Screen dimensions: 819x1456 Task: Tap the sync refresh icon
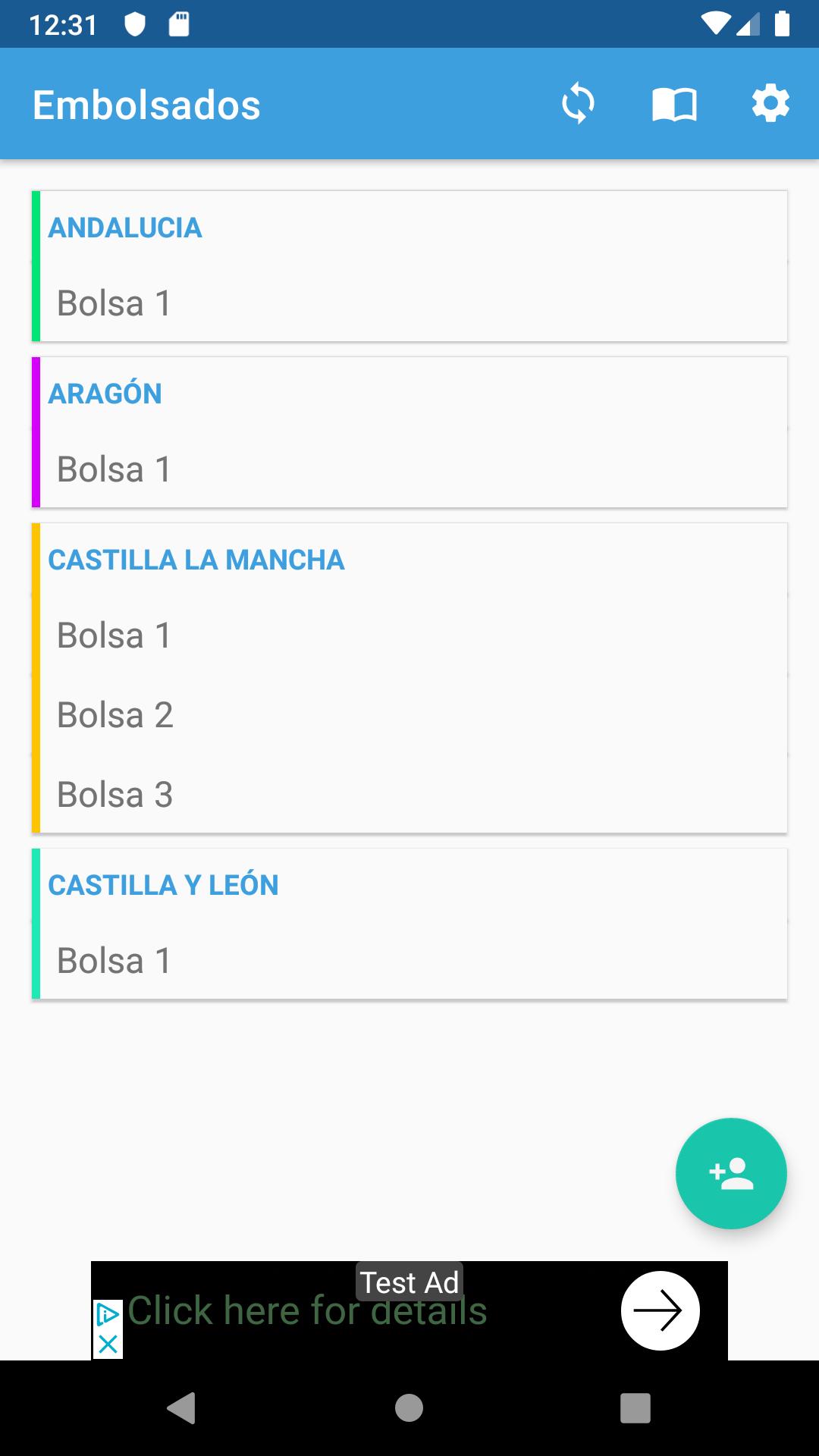[x=578, y=104]
